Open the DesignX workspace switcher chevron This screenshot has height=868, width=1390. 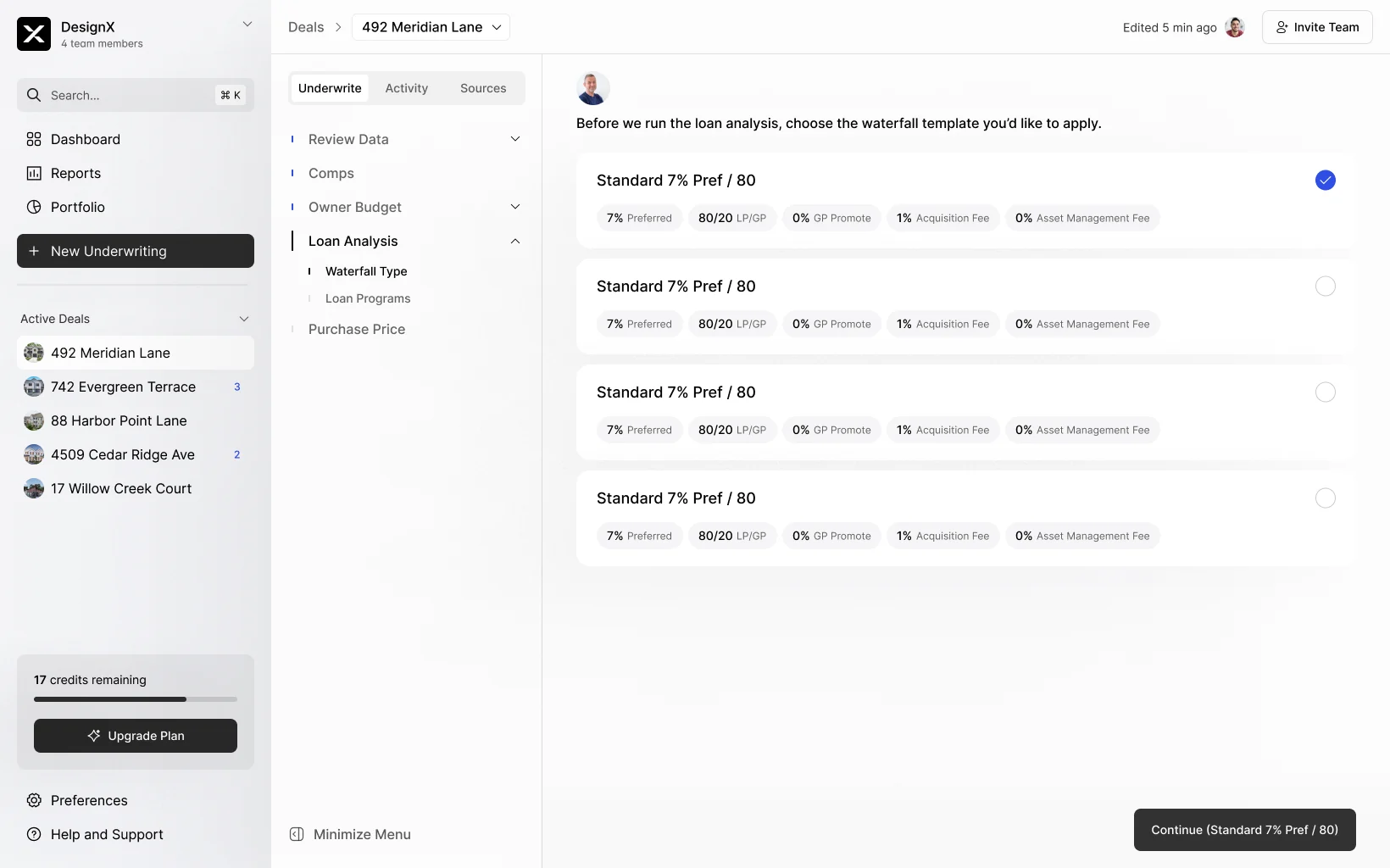pyautogui.click(x=247, y=25)
